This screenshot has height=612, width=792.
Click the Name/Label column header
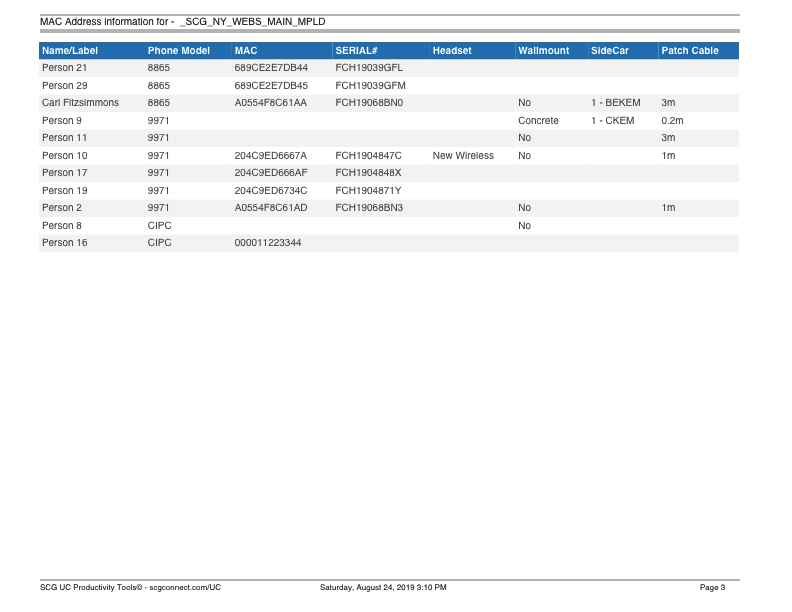tap(70, 50)
